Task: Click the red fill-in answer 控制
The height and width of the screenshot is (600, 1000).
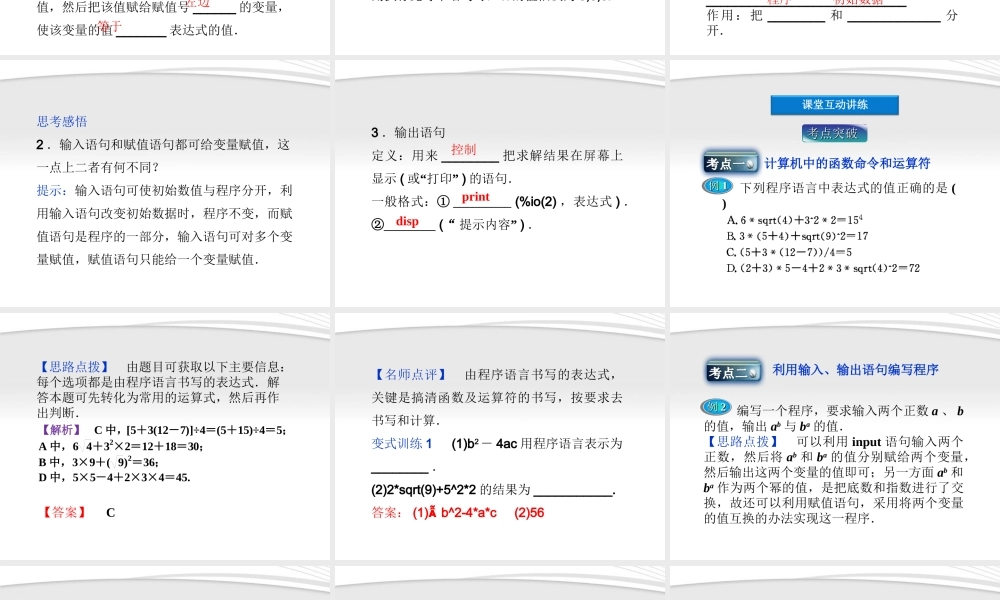Action: (x=464, y=149)
